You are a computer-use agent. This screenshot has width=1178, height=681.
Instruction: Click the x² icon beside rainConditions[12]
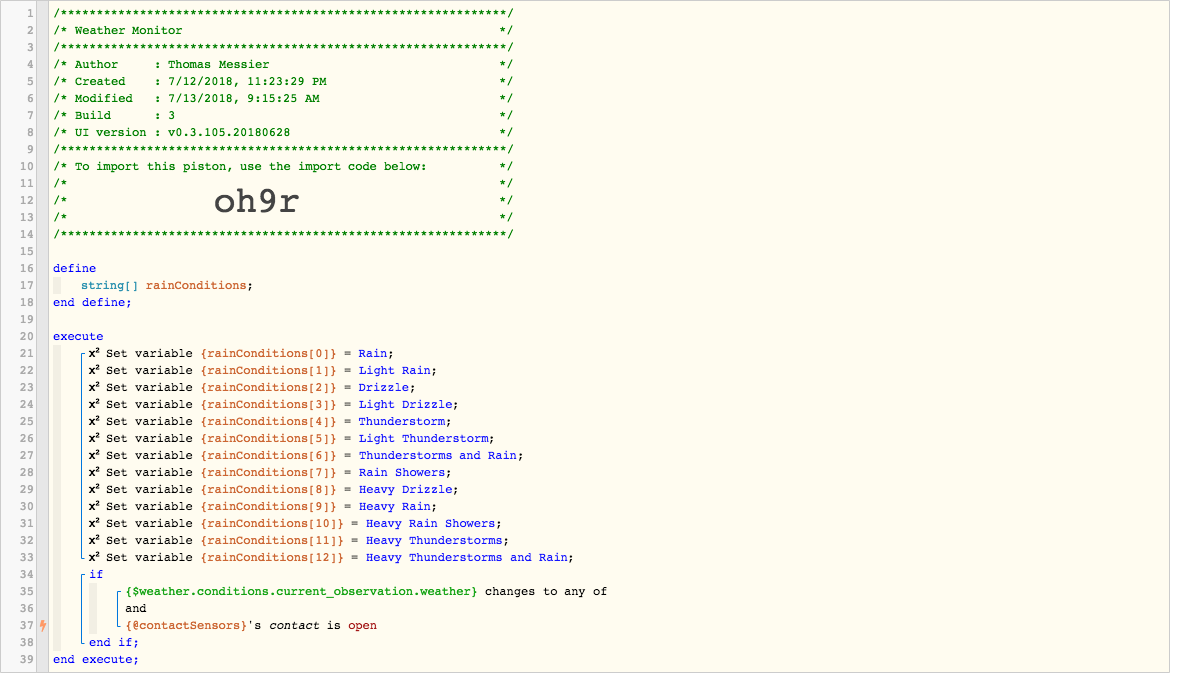94,558
